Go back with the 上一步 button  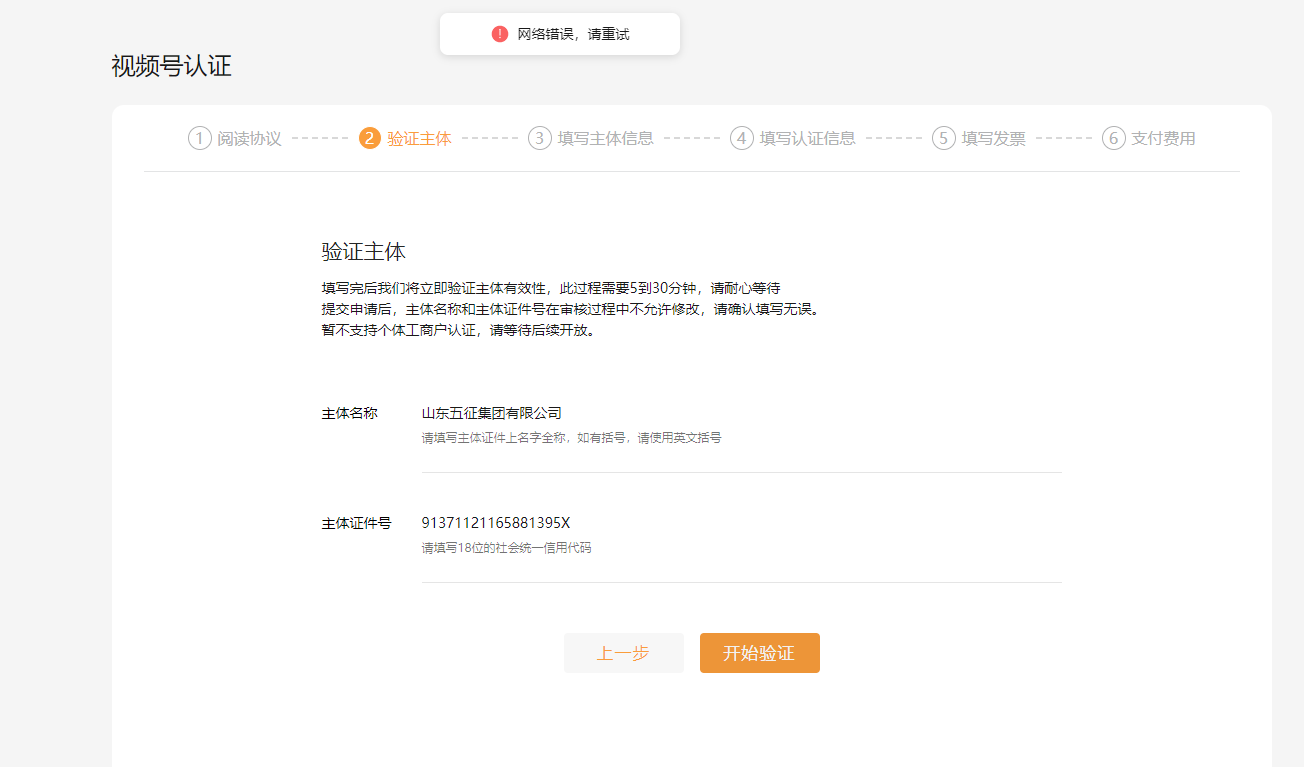624,653
